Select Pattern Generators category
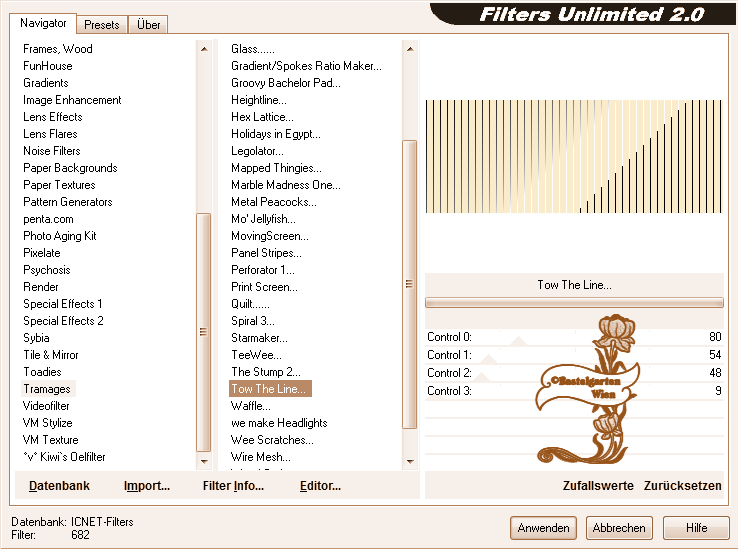The height and width of the screenshot is (549, 738). click(68, 202)
